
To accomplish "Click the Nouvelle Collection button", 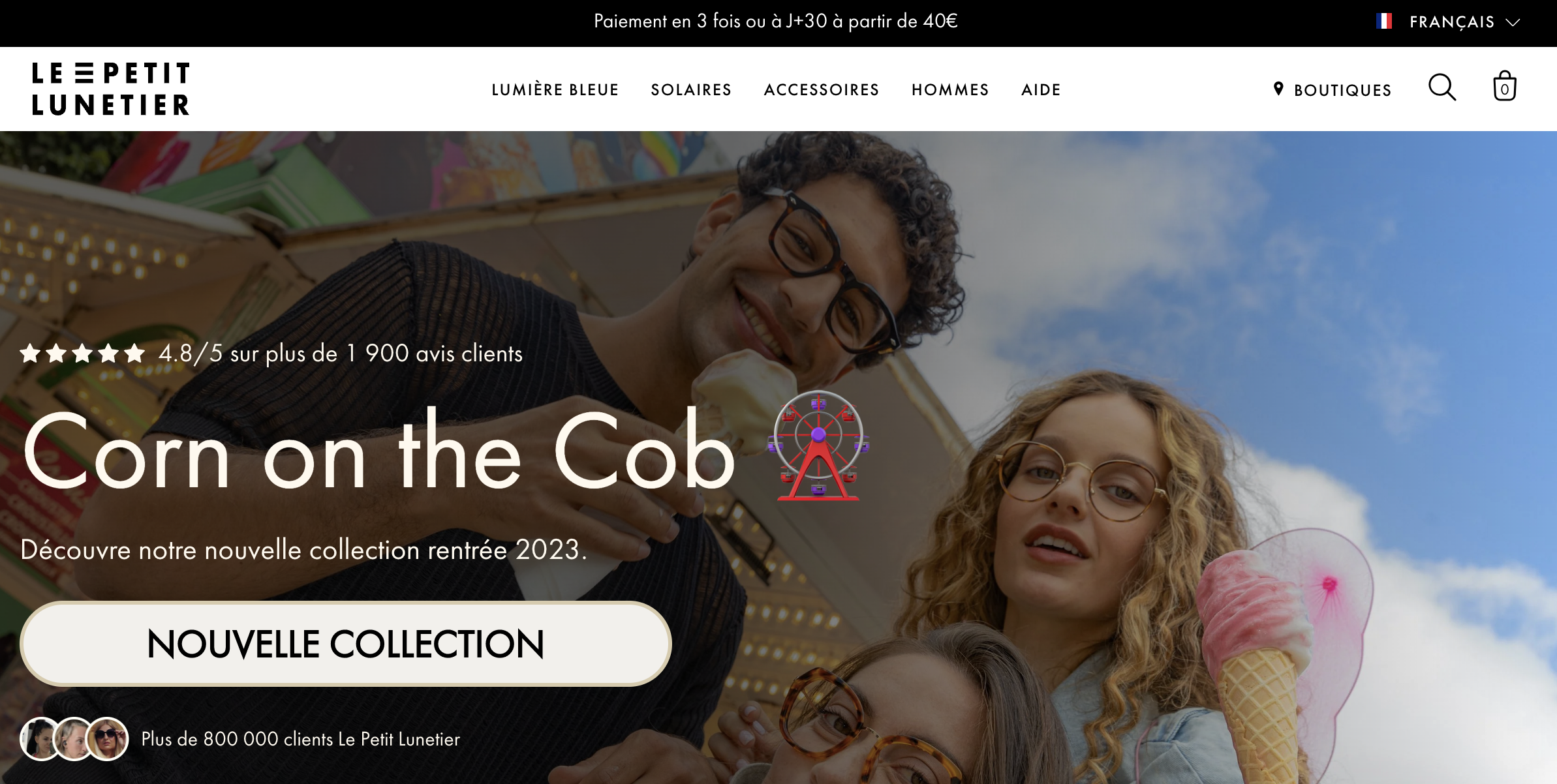I will (x=346, y=644).
